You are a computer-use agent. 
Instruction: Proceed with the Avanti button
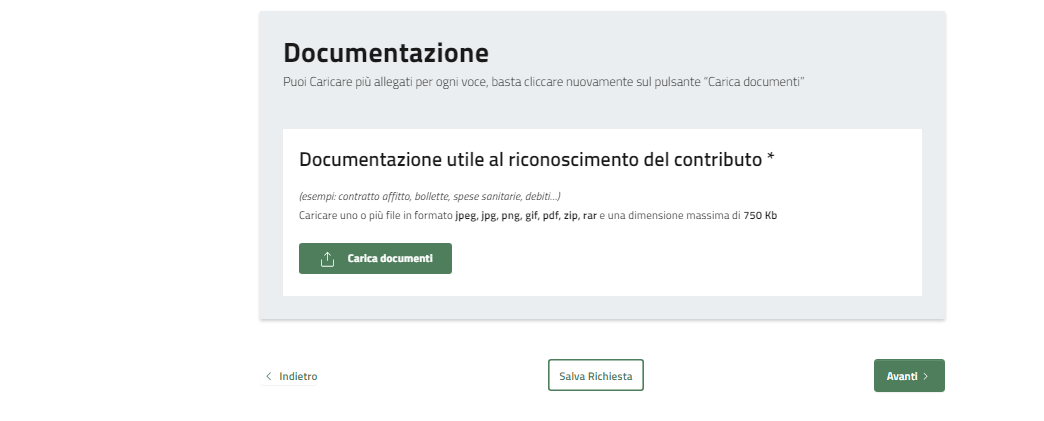click(x=908, y=376)
